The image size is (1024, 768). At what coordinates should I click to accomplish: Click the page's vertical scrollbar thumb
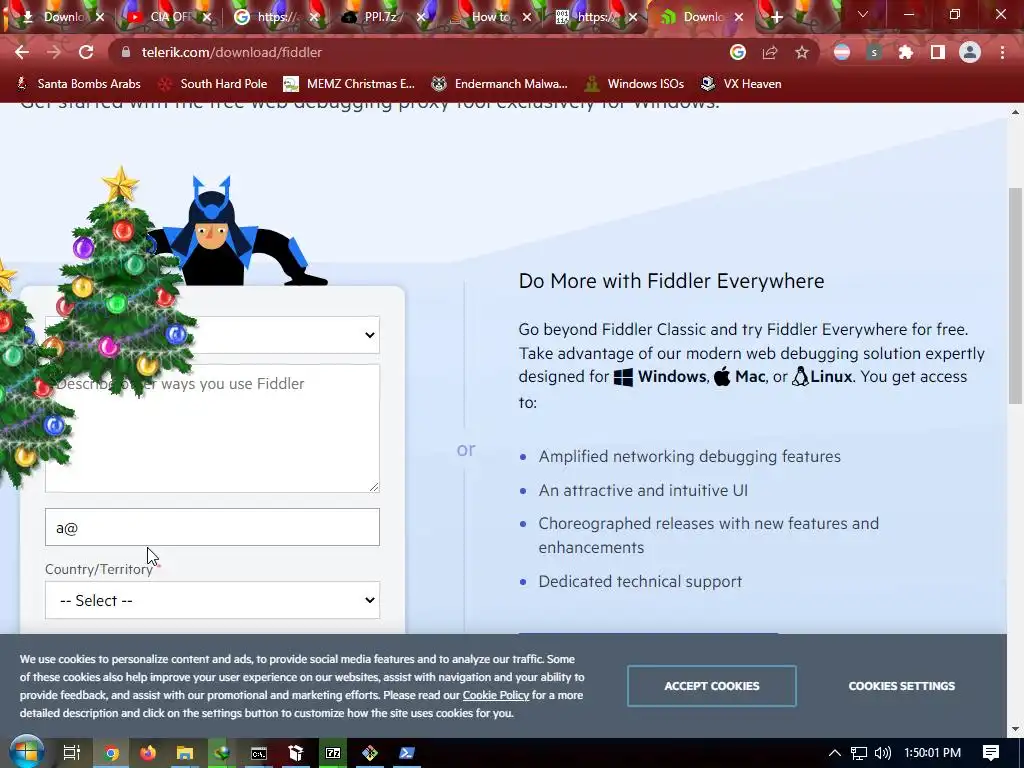(x=1016, y=295)
